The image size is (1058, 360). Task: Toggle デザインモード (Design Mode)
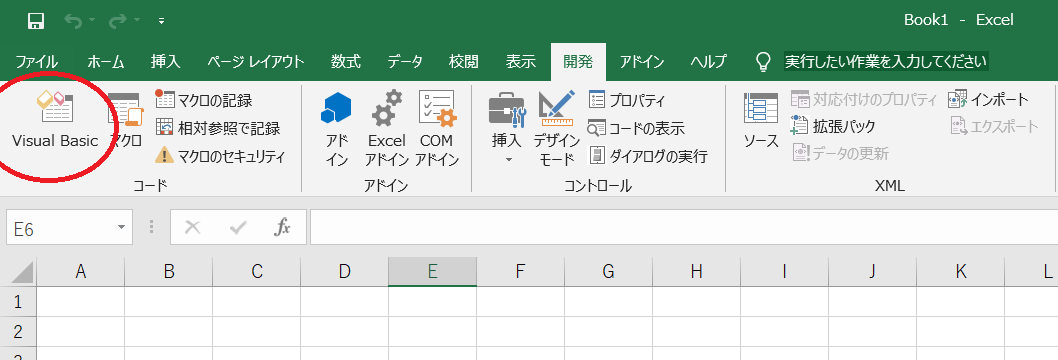pos(557,129)
